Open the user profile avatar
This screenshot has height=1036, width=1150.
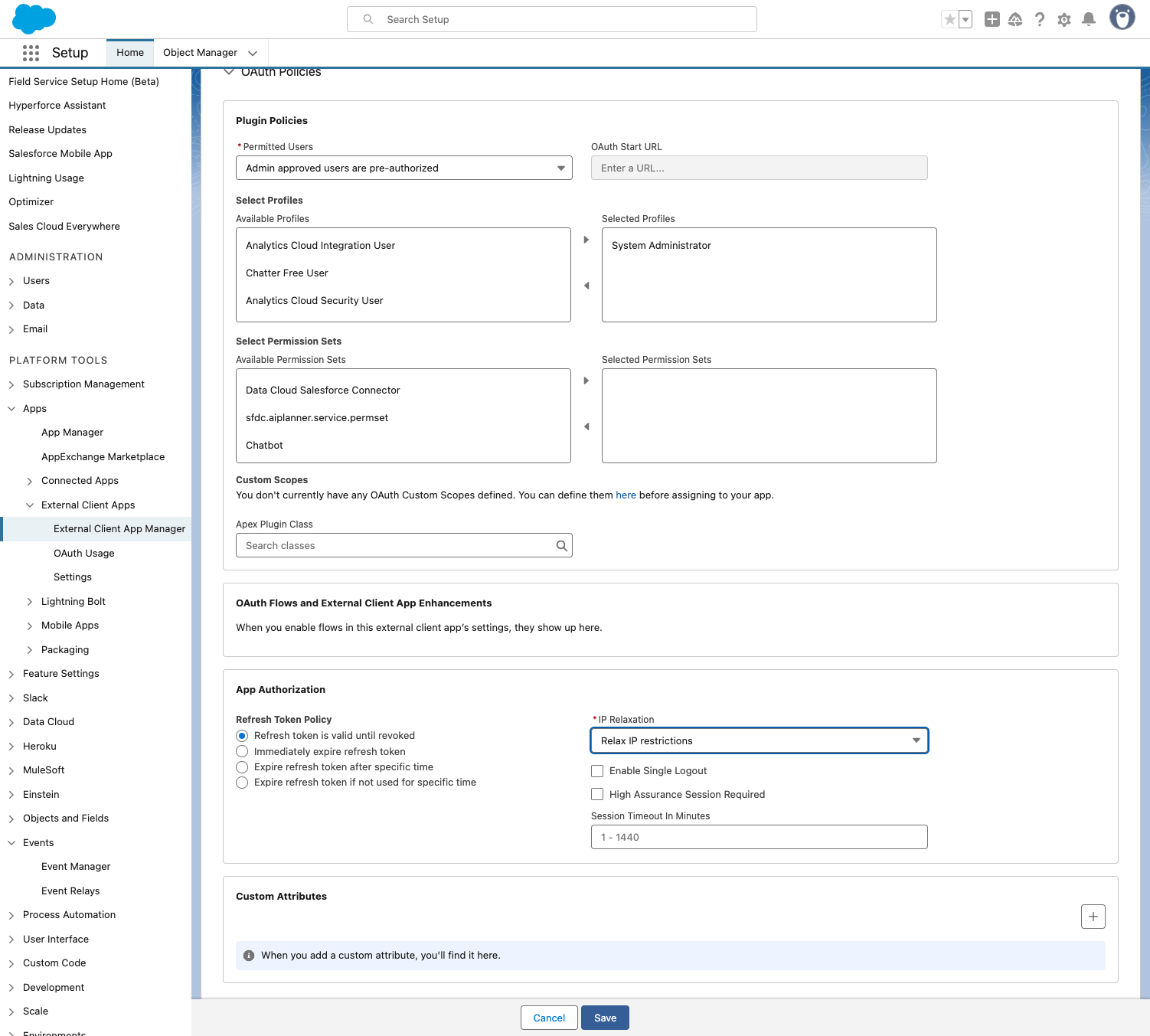[1122, 18]
